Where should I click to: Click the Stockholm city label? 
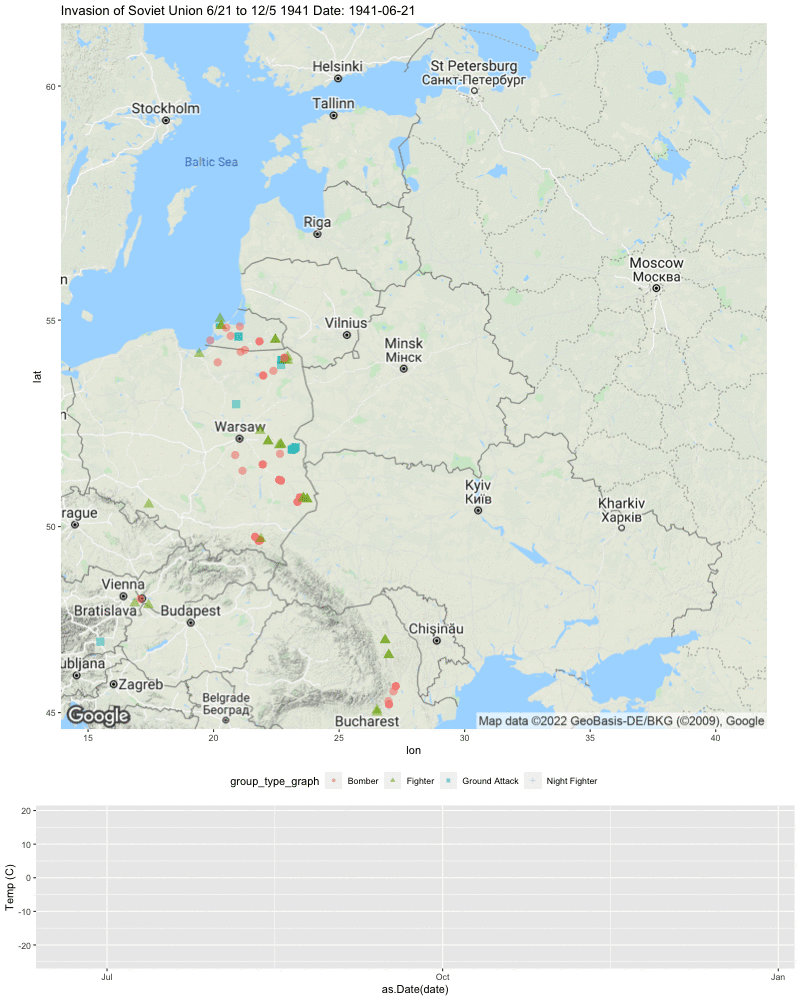click(x=166, y=108)
